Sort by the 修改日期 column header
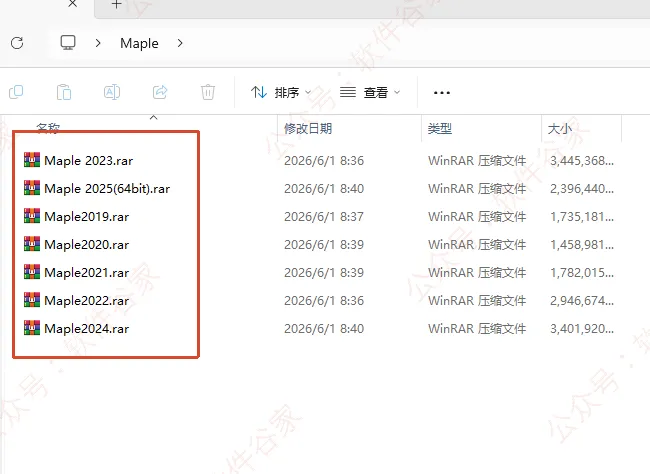 pyautogui.click(x=308, y=128)
